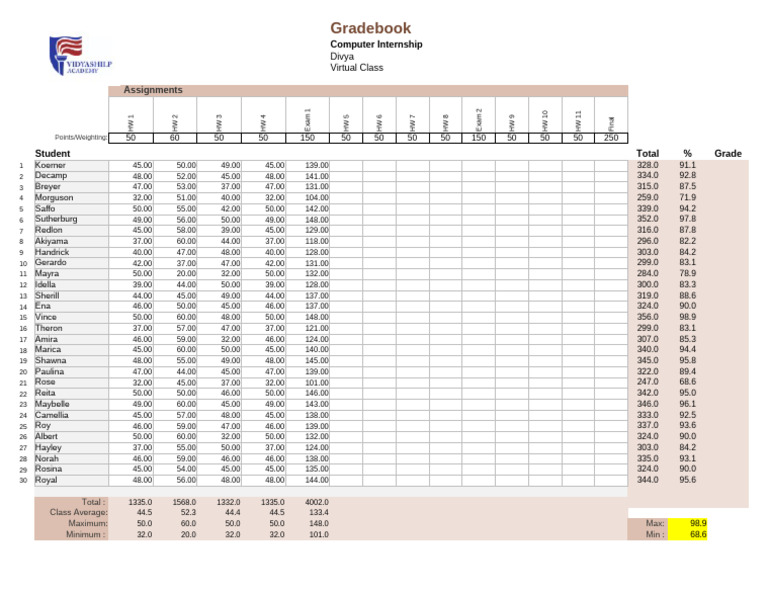Select the instructor name Divya
This screenshot has width=768, height=594.
tap(342, 56)
